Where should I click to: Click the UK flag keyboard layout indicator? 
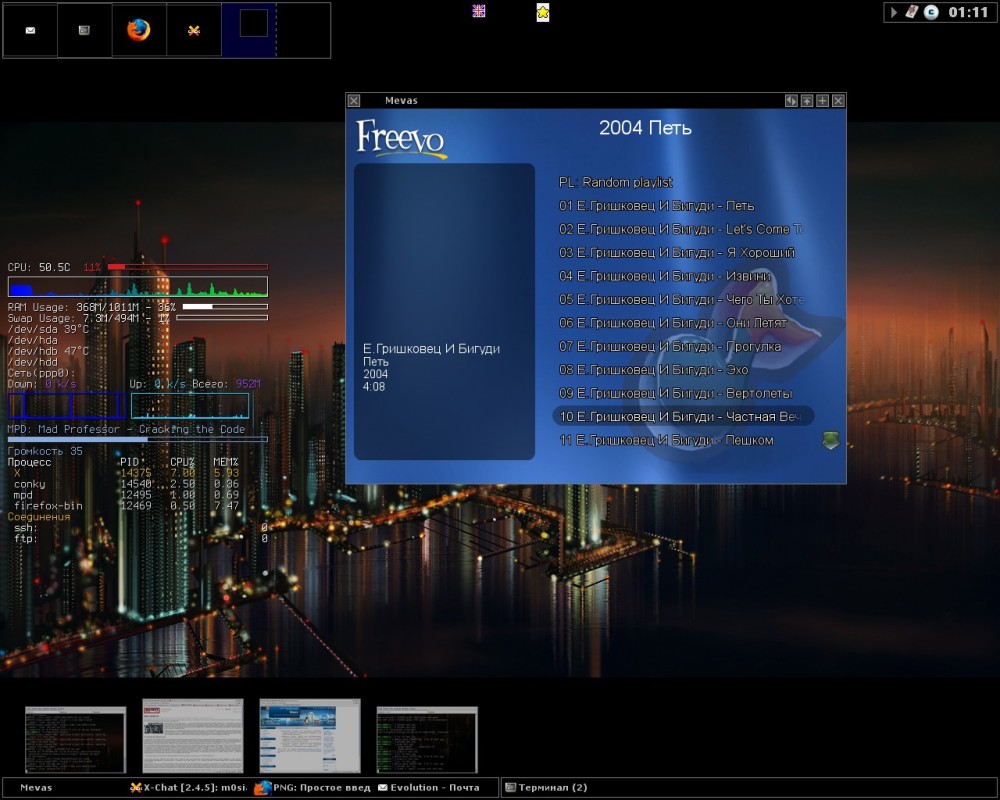(x=478, y=11)
